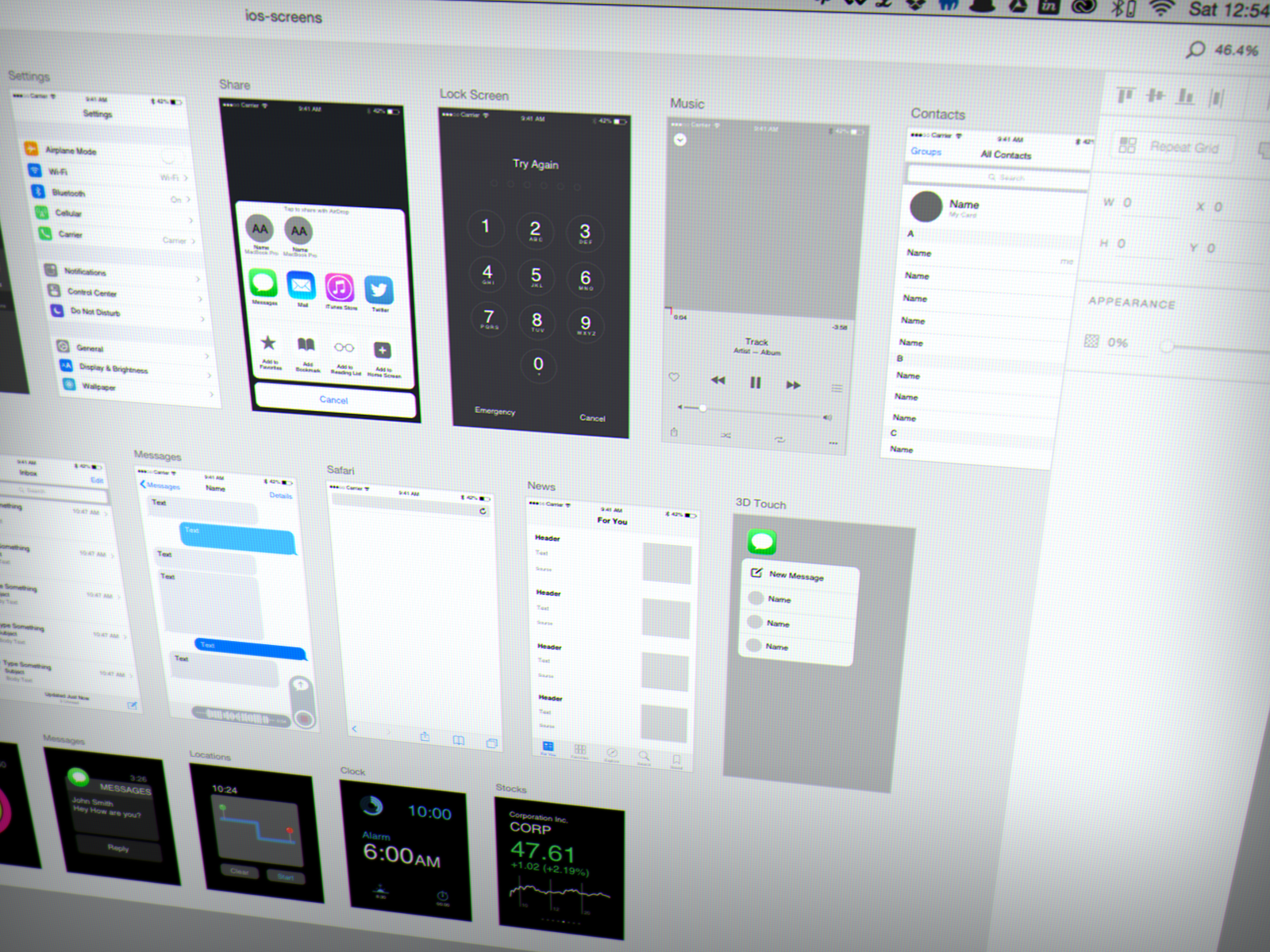1270x952 pixels.
Task: Click the fast-forward button in Music artboard
Action: coord(793,385)
